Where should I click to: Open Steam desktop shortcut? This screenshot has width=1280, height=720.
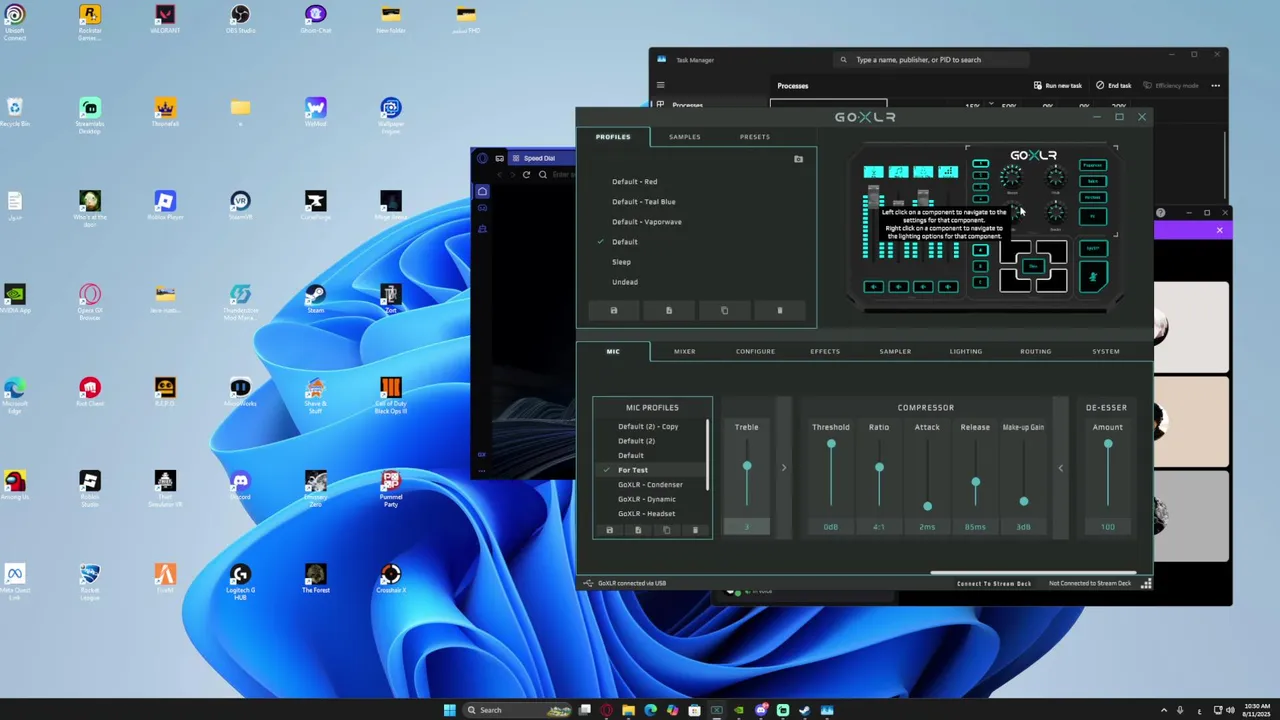tap(315, 299)
